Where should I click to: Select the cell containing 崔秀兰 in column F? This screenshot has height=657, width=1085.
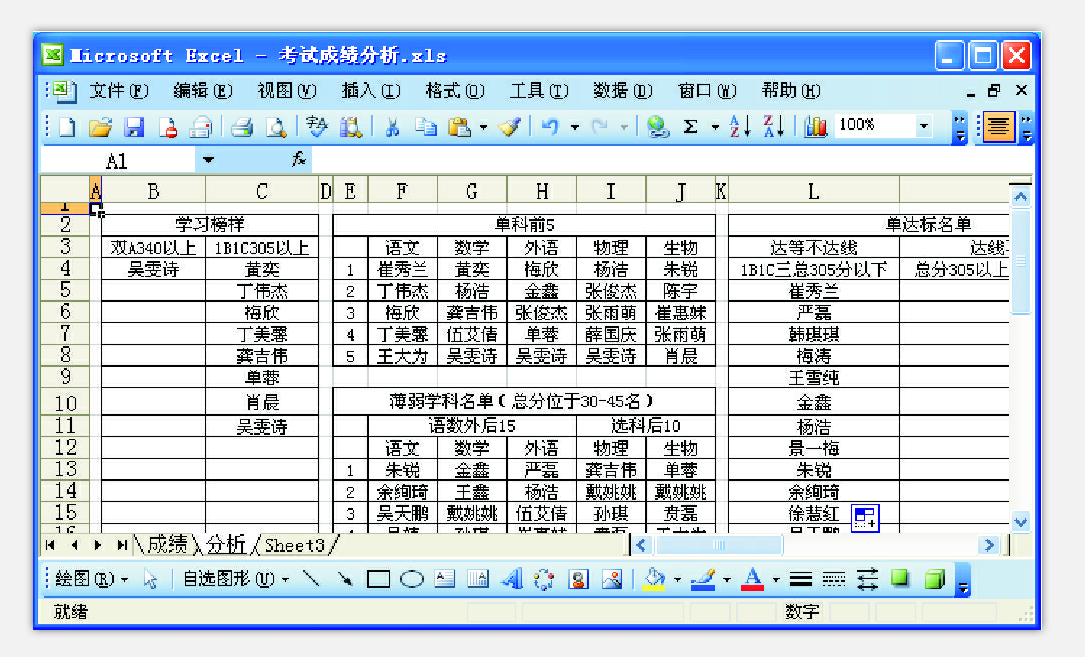coord(402,270)
